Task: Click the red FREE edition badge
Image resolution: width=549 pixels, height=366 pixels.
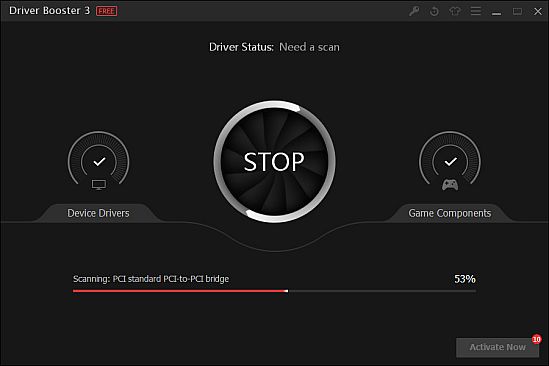Action: point(107,11)
